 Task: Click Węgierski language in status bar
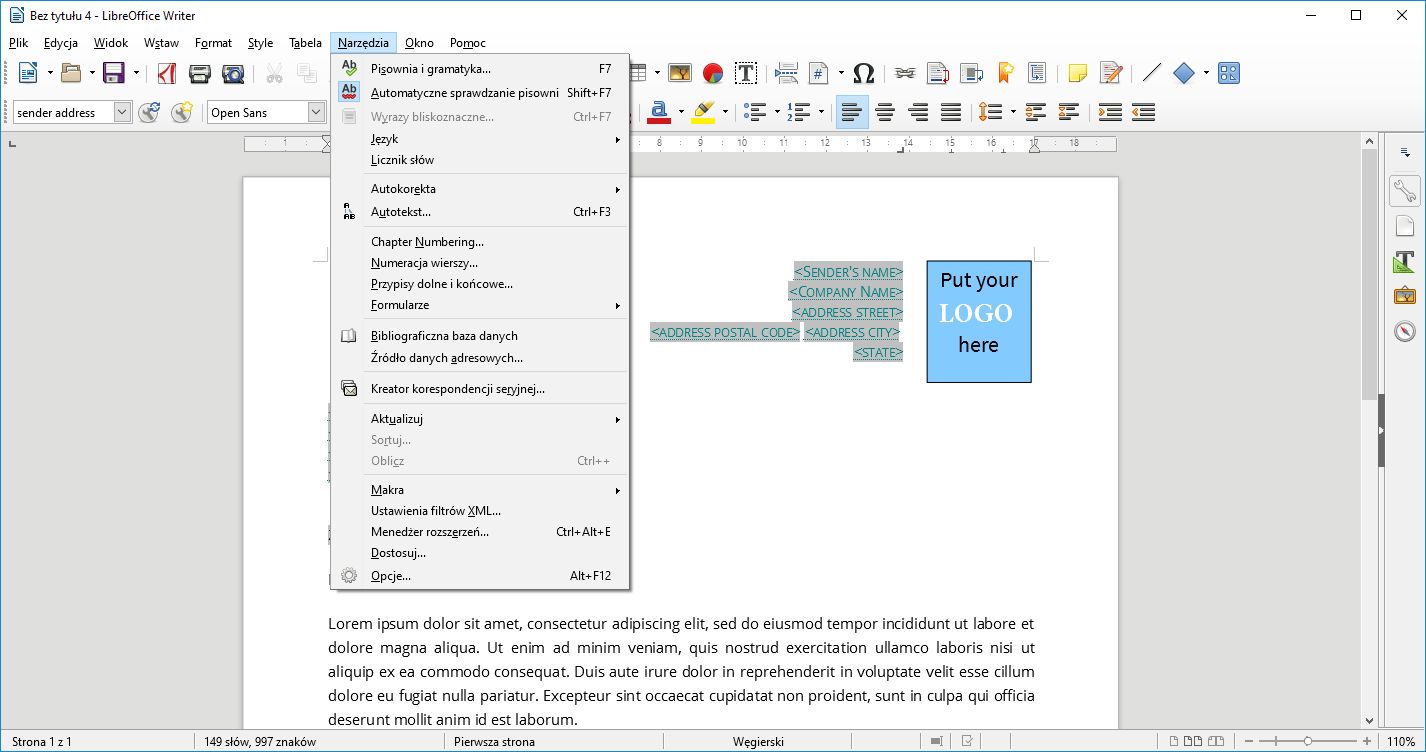coord(758,742)
